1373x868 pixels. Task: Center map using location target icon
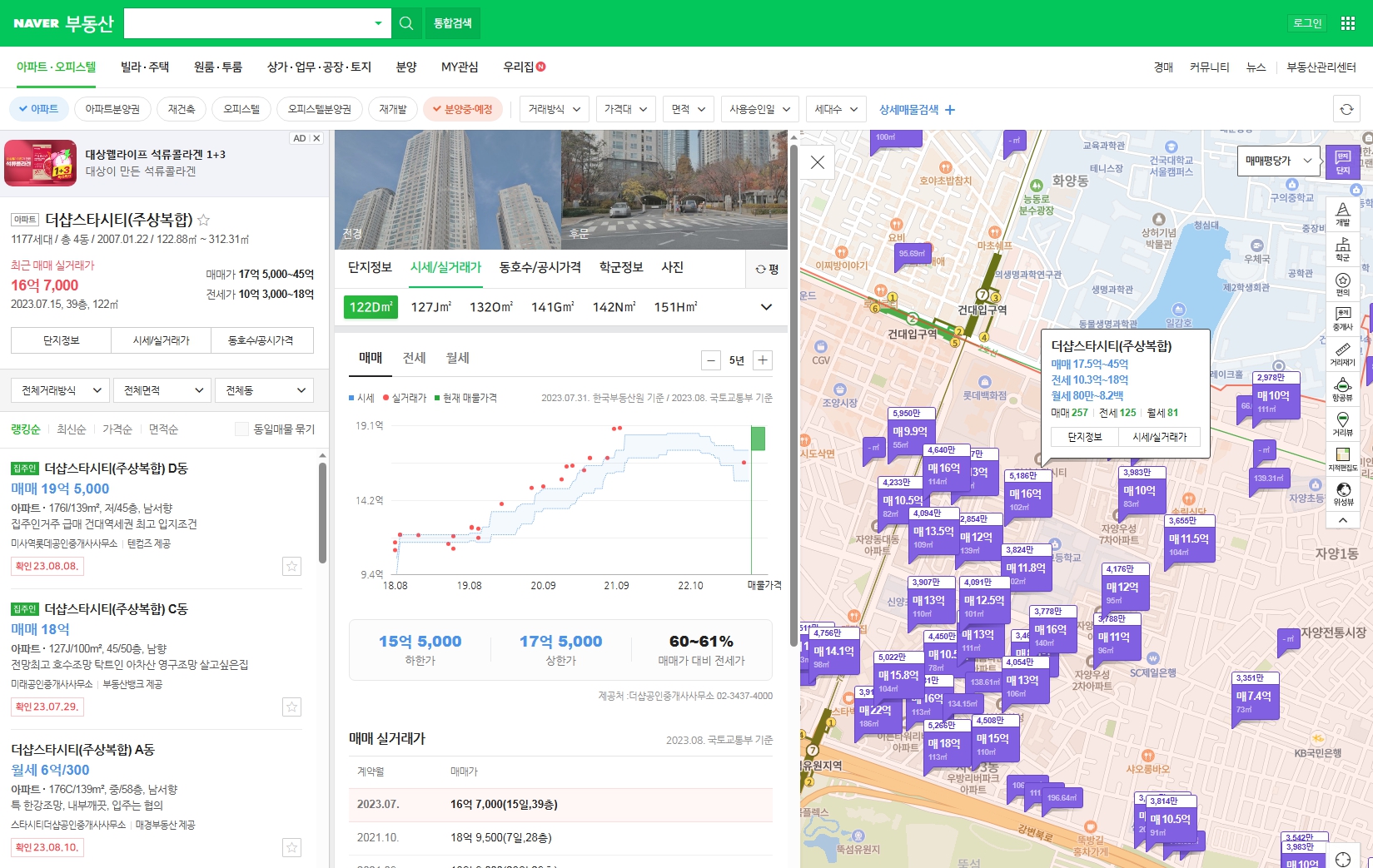1343,859
